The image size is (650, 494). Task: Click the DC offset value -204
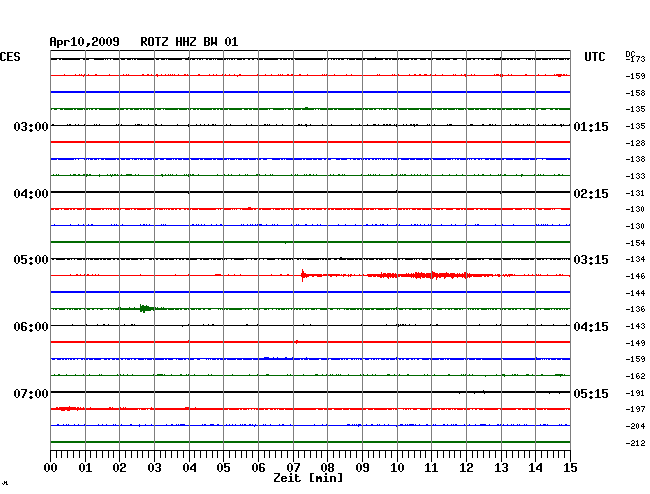coord(636,426)
